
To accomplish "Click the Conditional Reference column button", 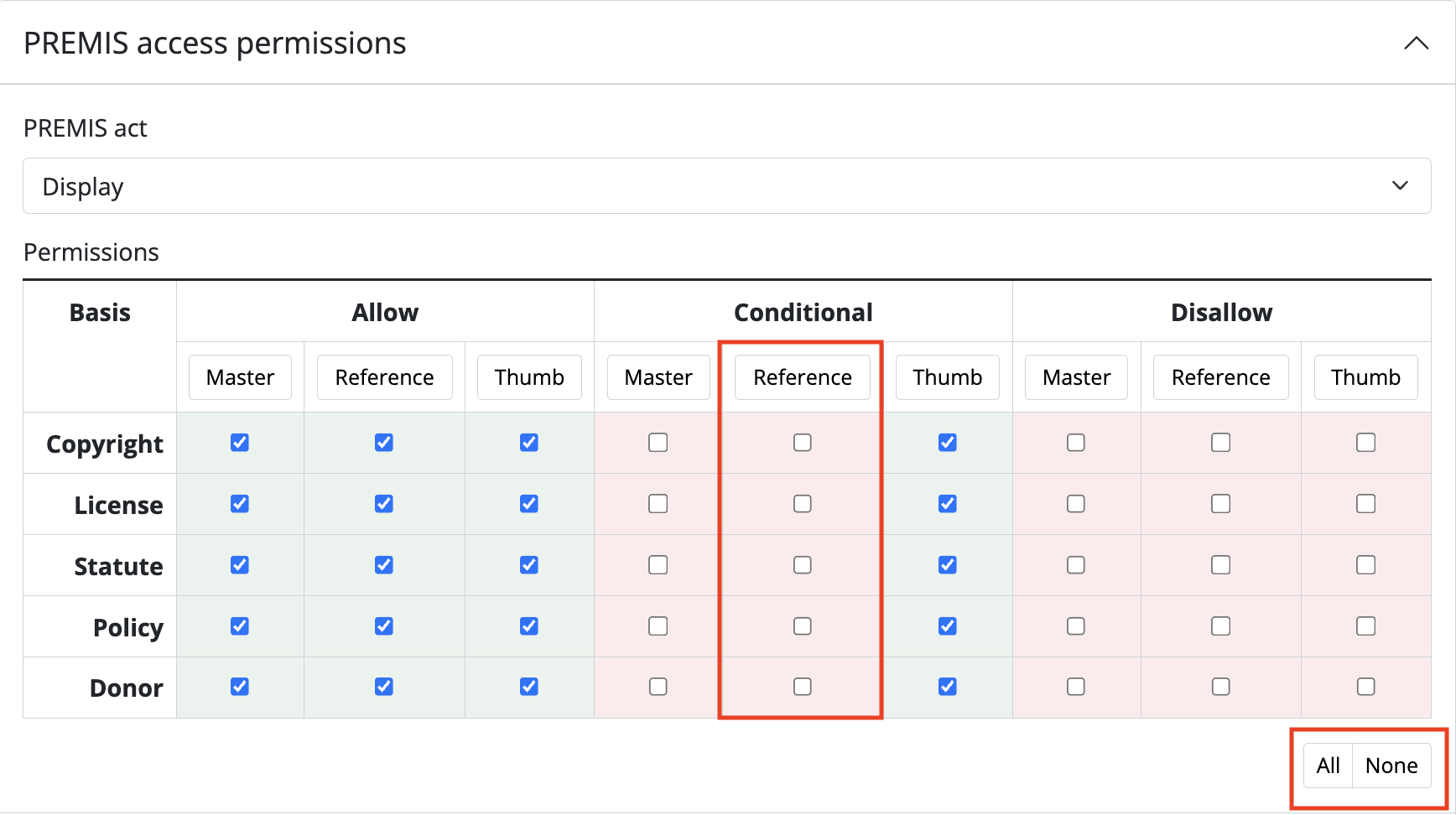I will [803, 377].
